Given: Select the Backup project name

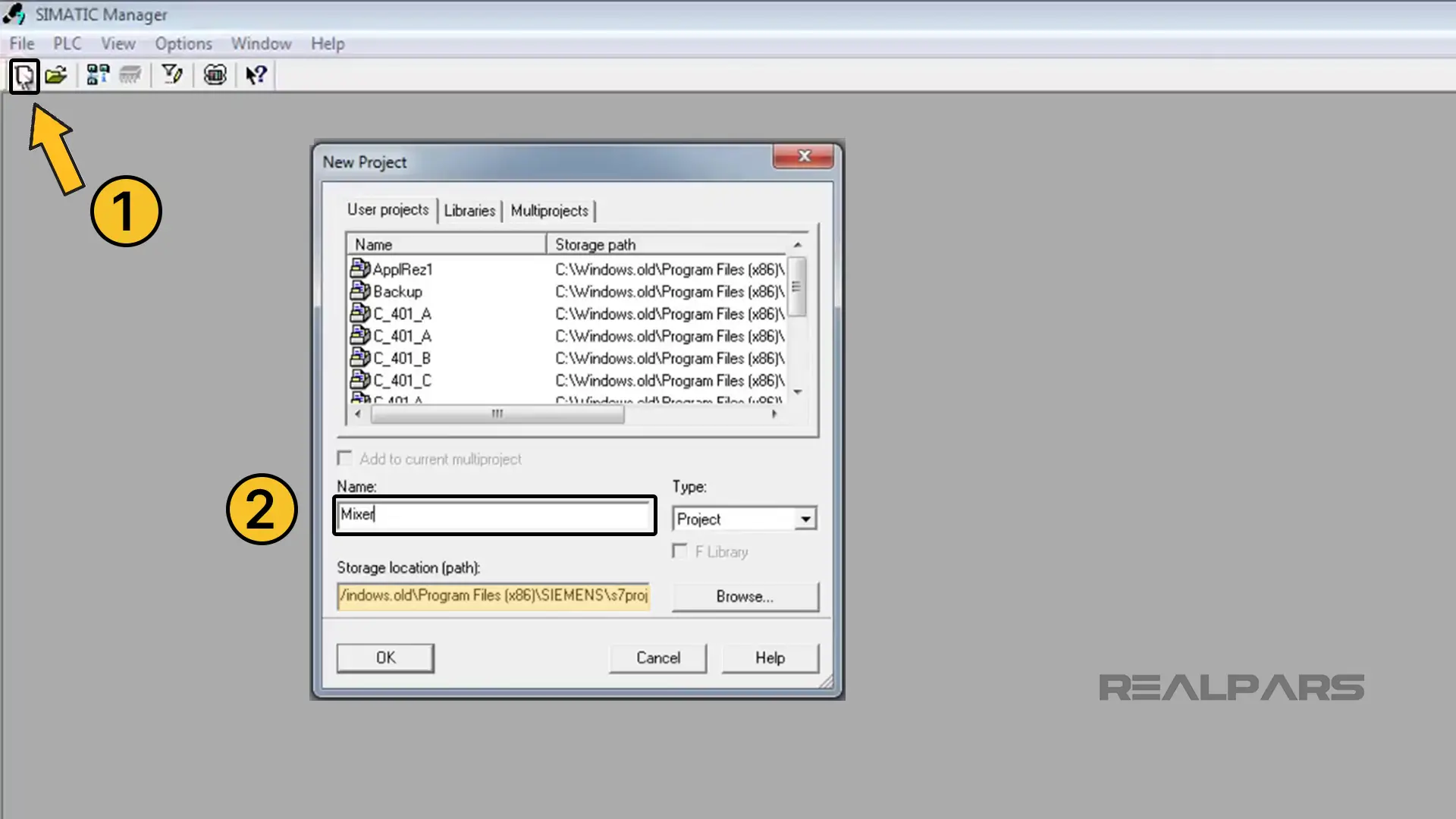Looking at the screenshot, I should [x=397, y=291].
